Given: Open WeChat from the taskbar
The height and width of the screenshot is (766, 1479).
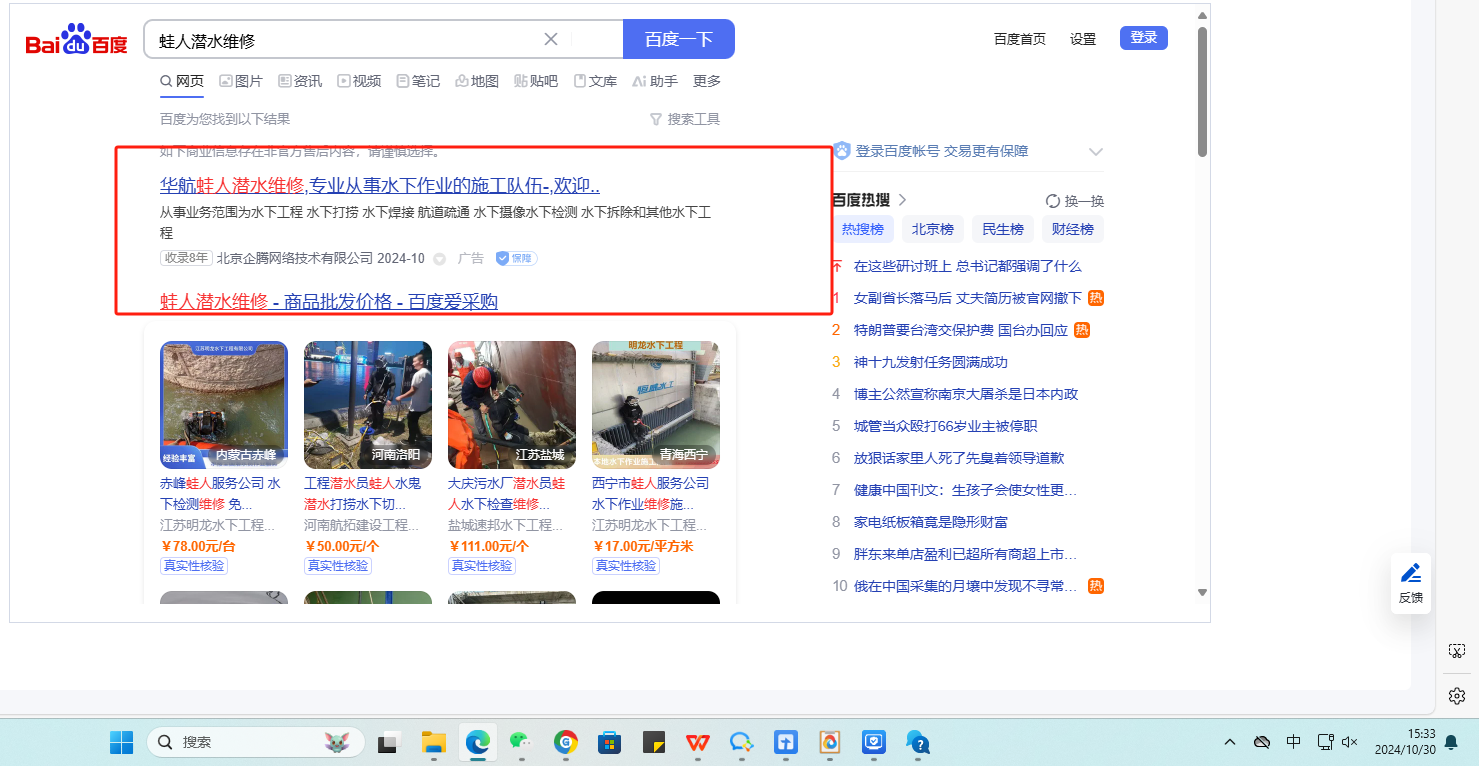Looking at the screenshot, I should [x=521, y=742].
